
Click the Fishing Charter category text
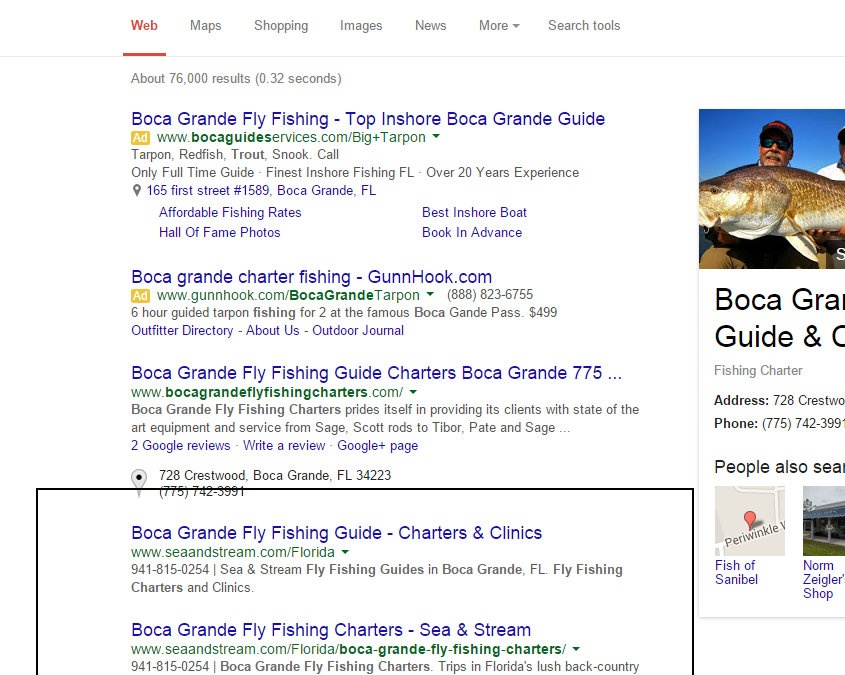point(758,371)
